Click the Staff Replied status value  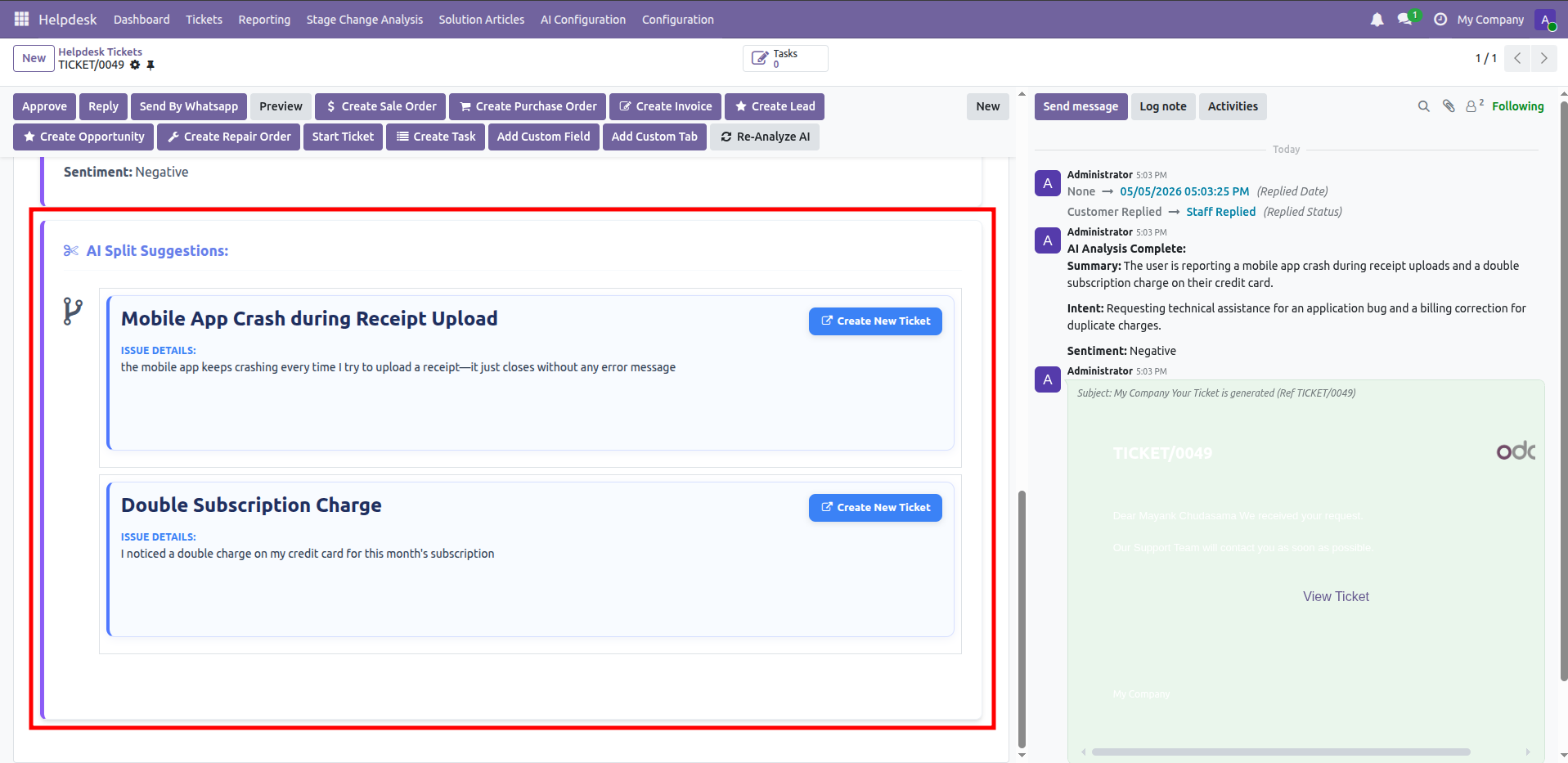pos(1220,212)
